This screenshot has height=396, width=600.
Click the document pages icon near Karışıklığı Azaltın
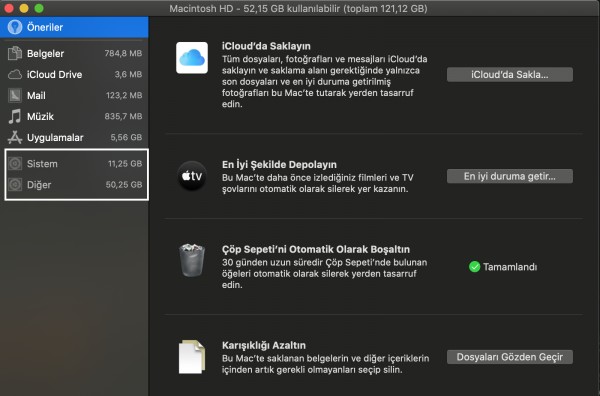click(192, 357)
